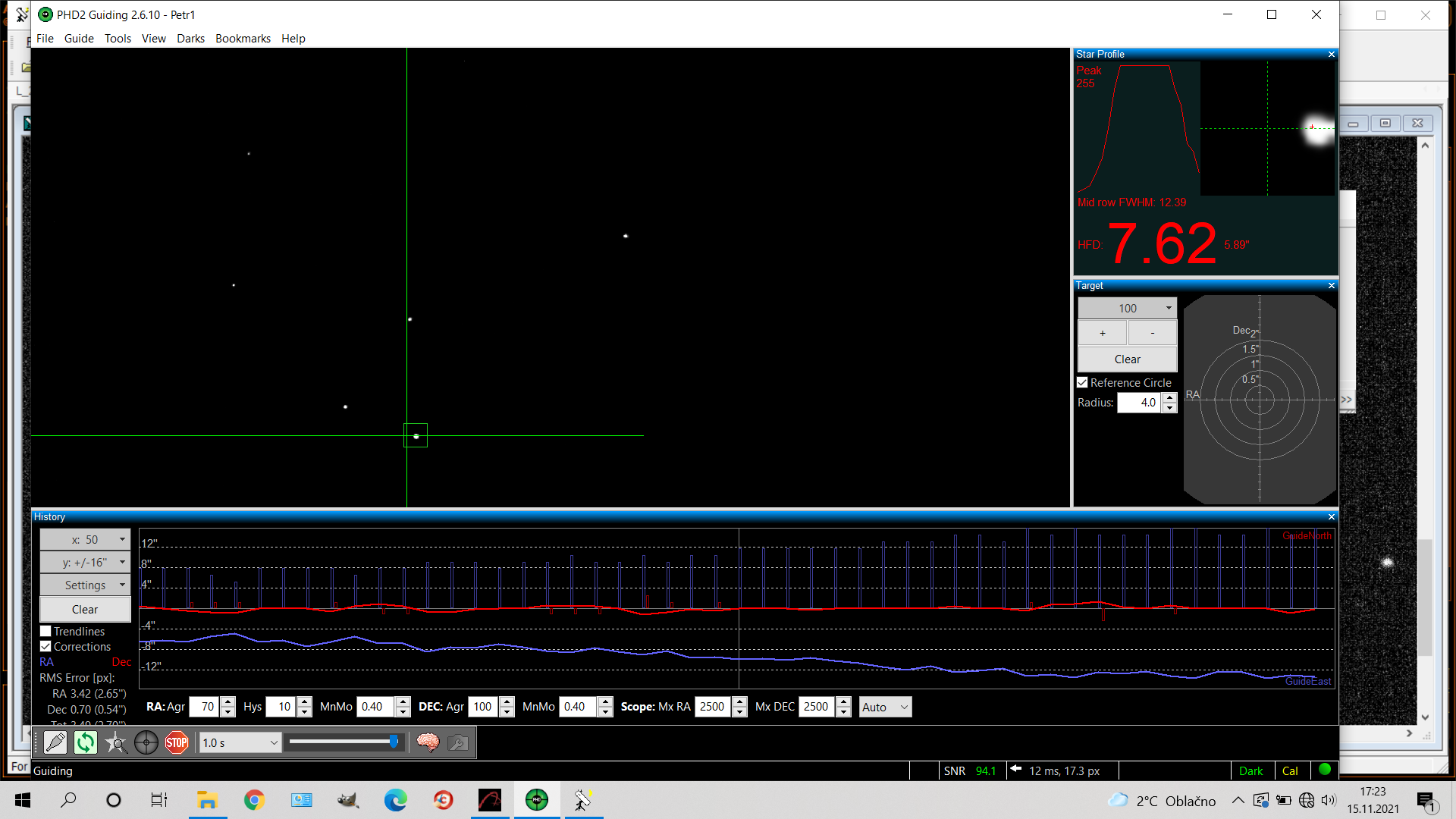This screenshot has width=1456, height=819.
Task: Open the notification center icon
Action: pos(1426,801)
